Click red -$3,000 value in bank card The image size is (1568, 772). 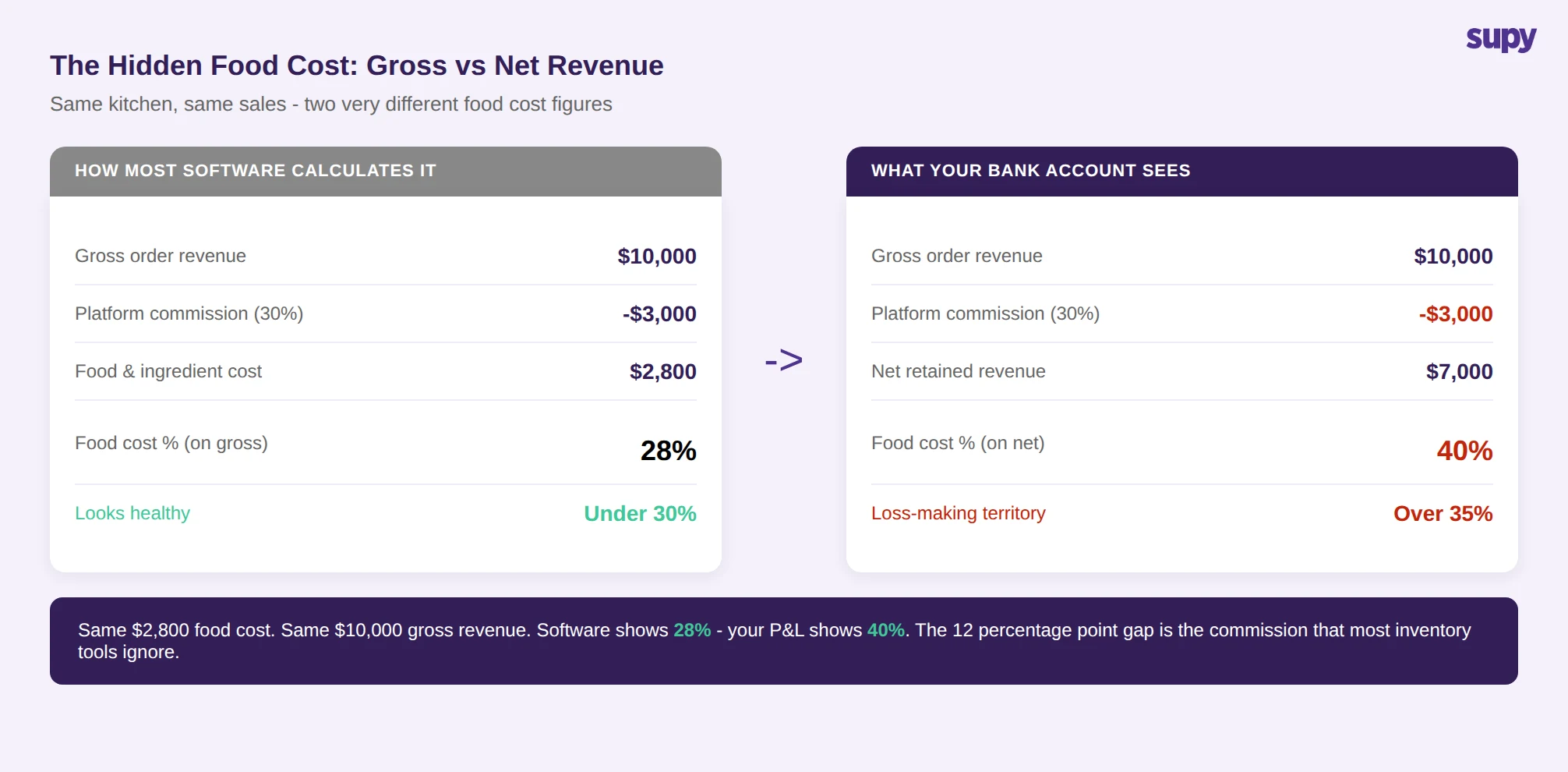(1456, 313)
